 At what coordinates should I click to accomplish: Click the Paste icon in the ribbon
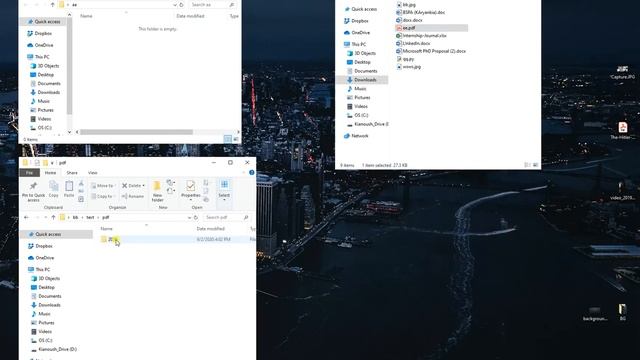(69, 189)
